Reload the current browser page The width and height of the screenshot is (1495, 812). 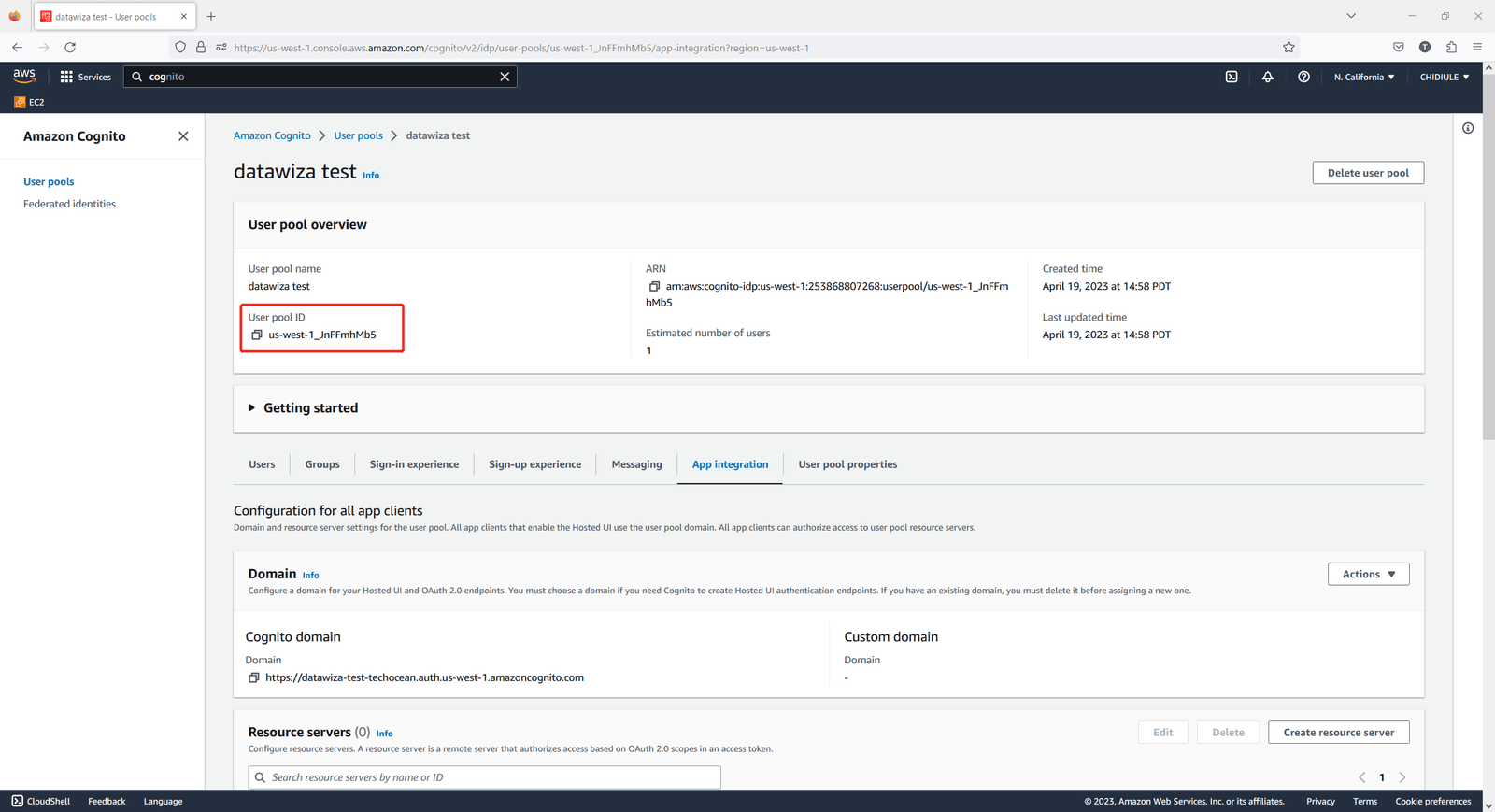(70, 47)
